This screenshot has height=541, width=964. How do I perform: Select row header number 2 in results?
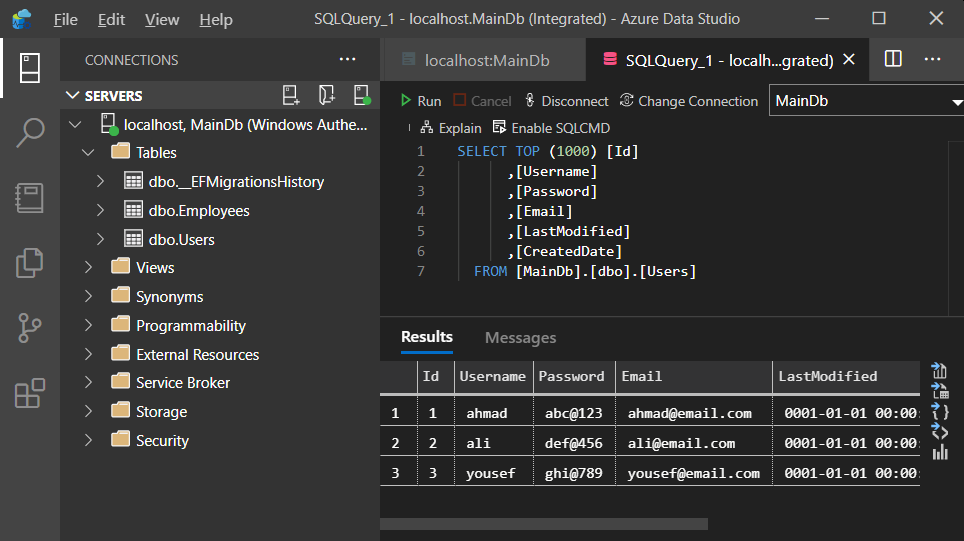click(x=398, y=443)
